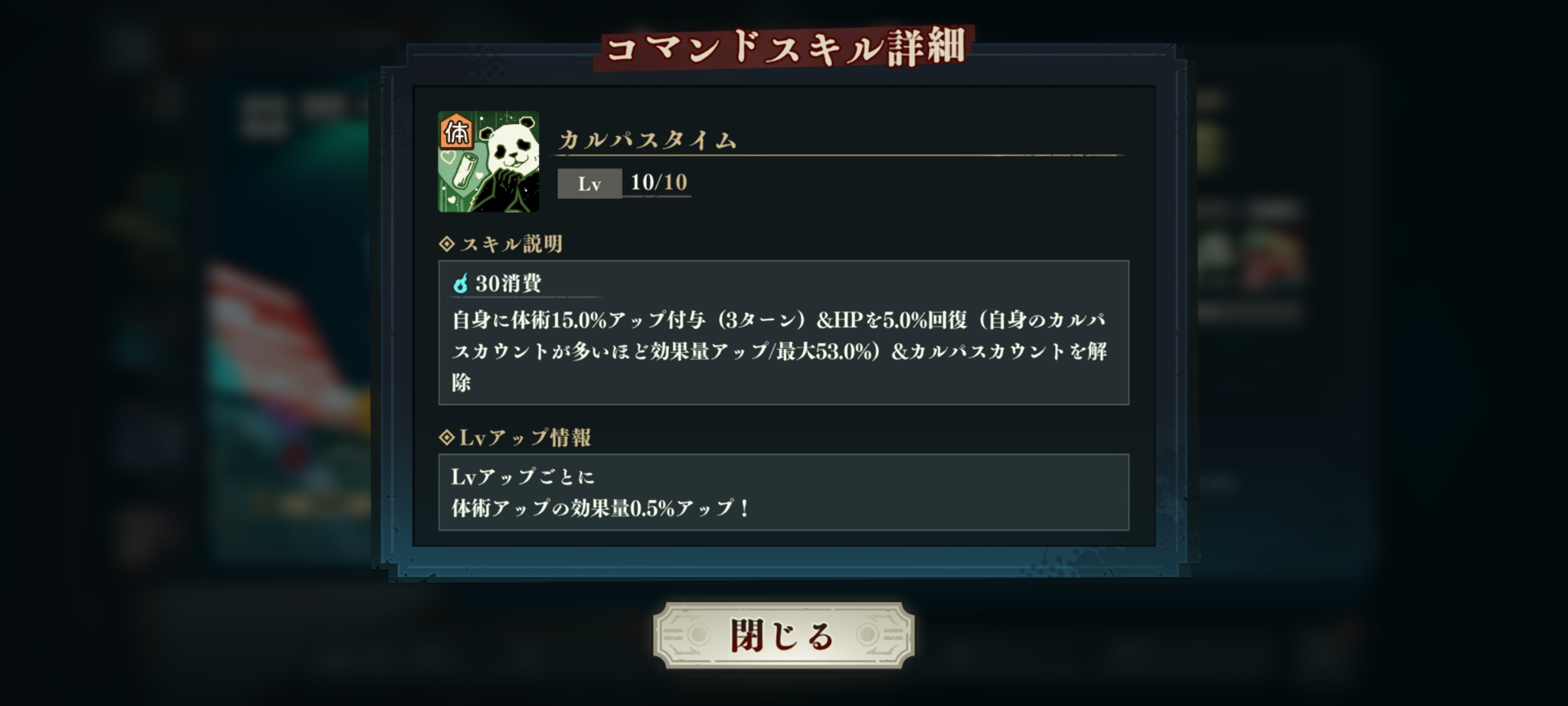Click the 30消費 cost text

pos(508,283)
